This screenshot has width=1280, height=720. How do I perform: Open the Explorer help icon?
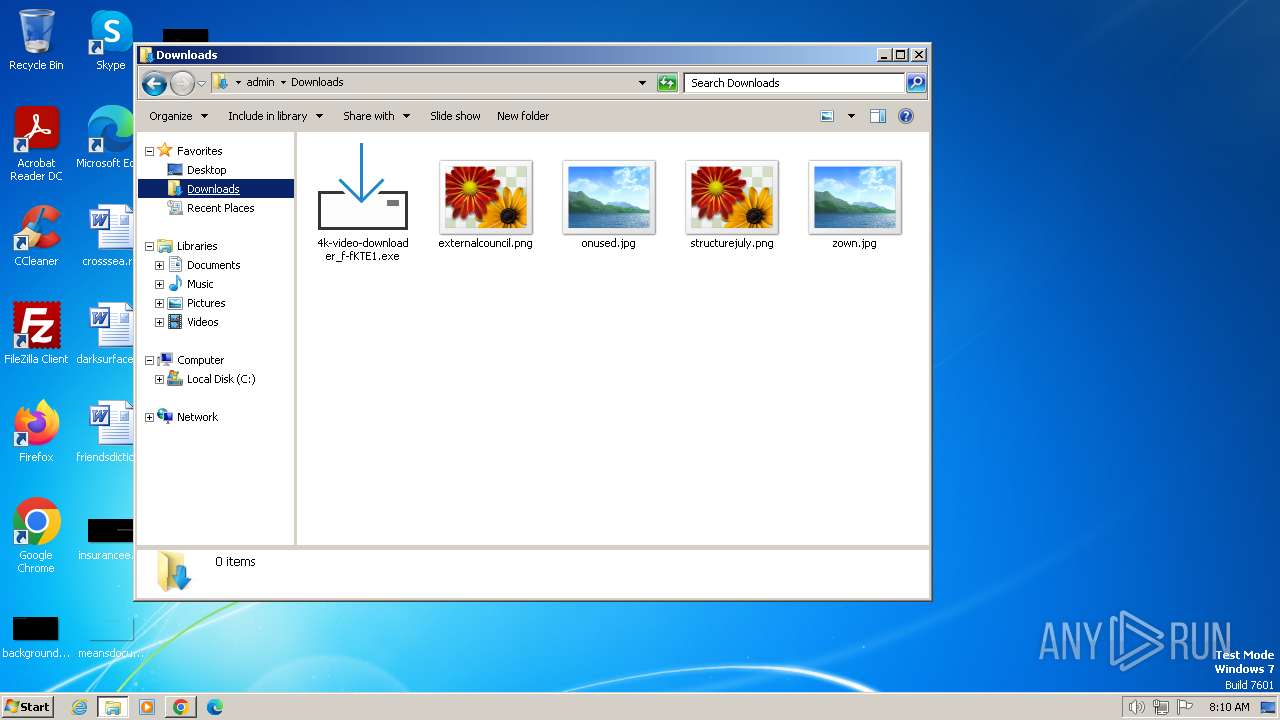[x=906, y=116]
